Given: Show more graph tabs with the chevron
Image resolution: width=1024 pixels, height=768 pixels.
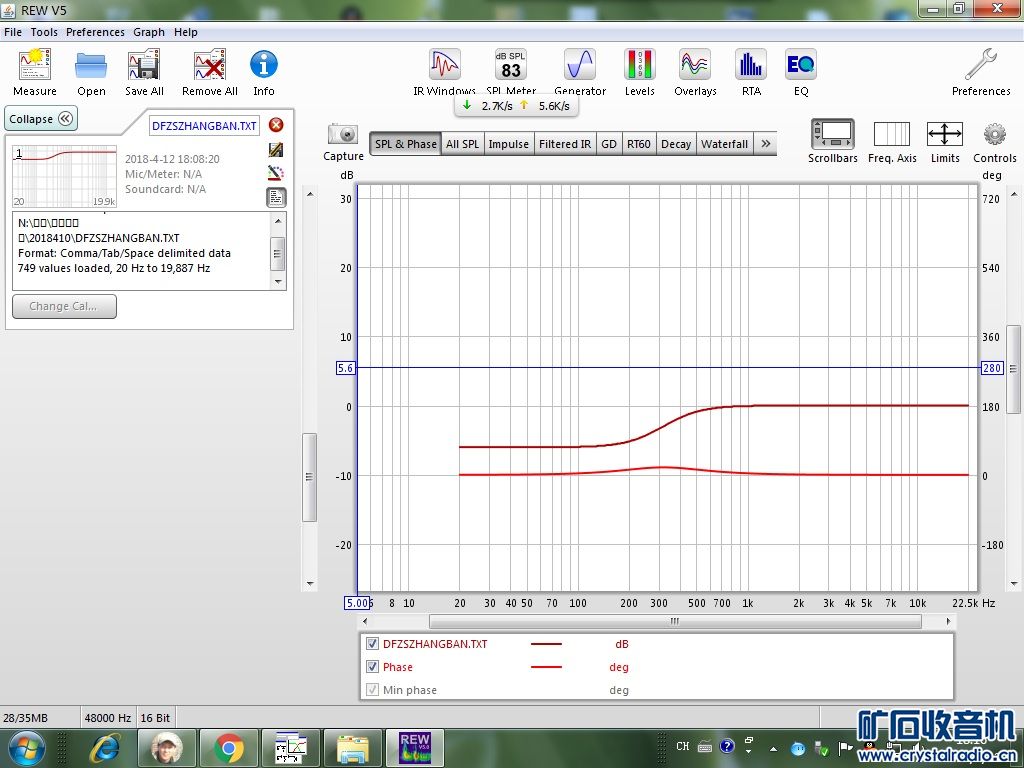Looking at the screenshot, I should click(766, 144).
